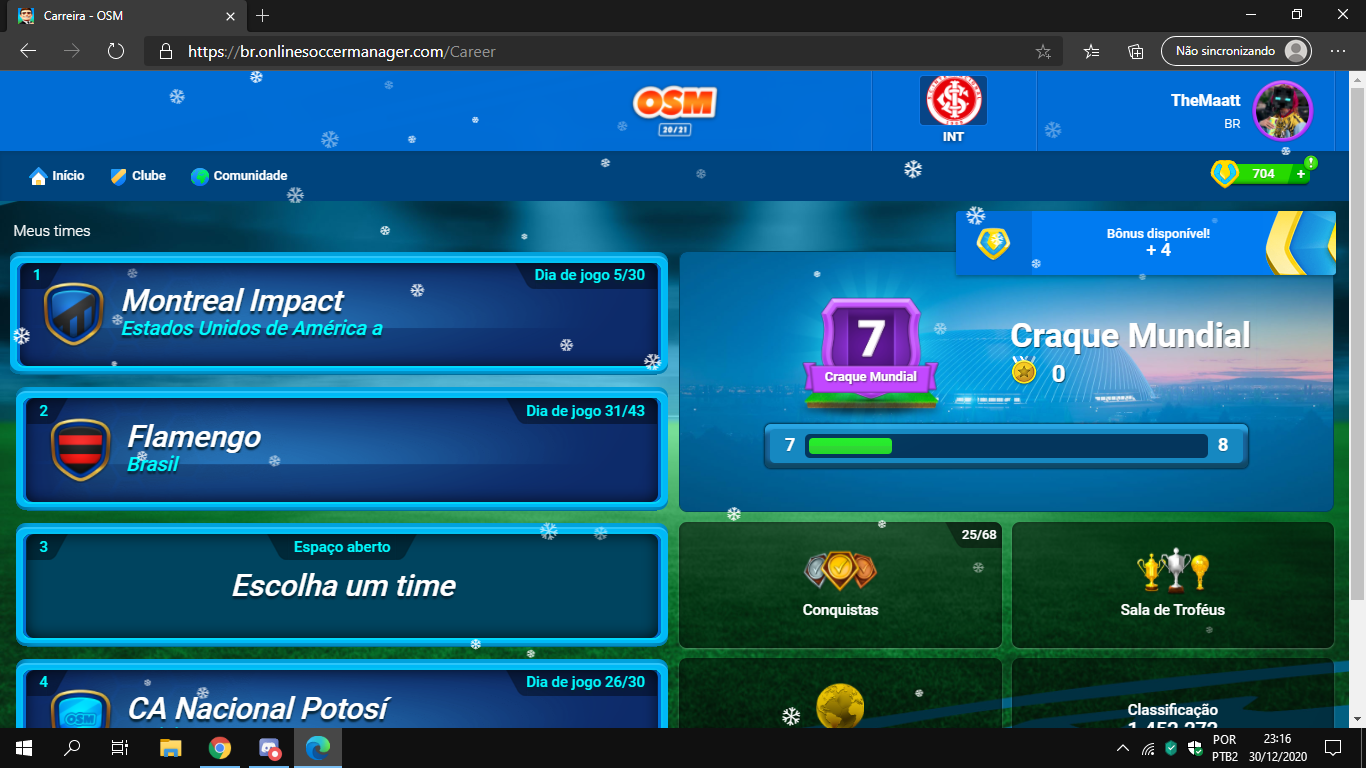Open Windows taskbar search
Image resolution: width=1366 pixels, height=768 pixels.
(72, 748)
